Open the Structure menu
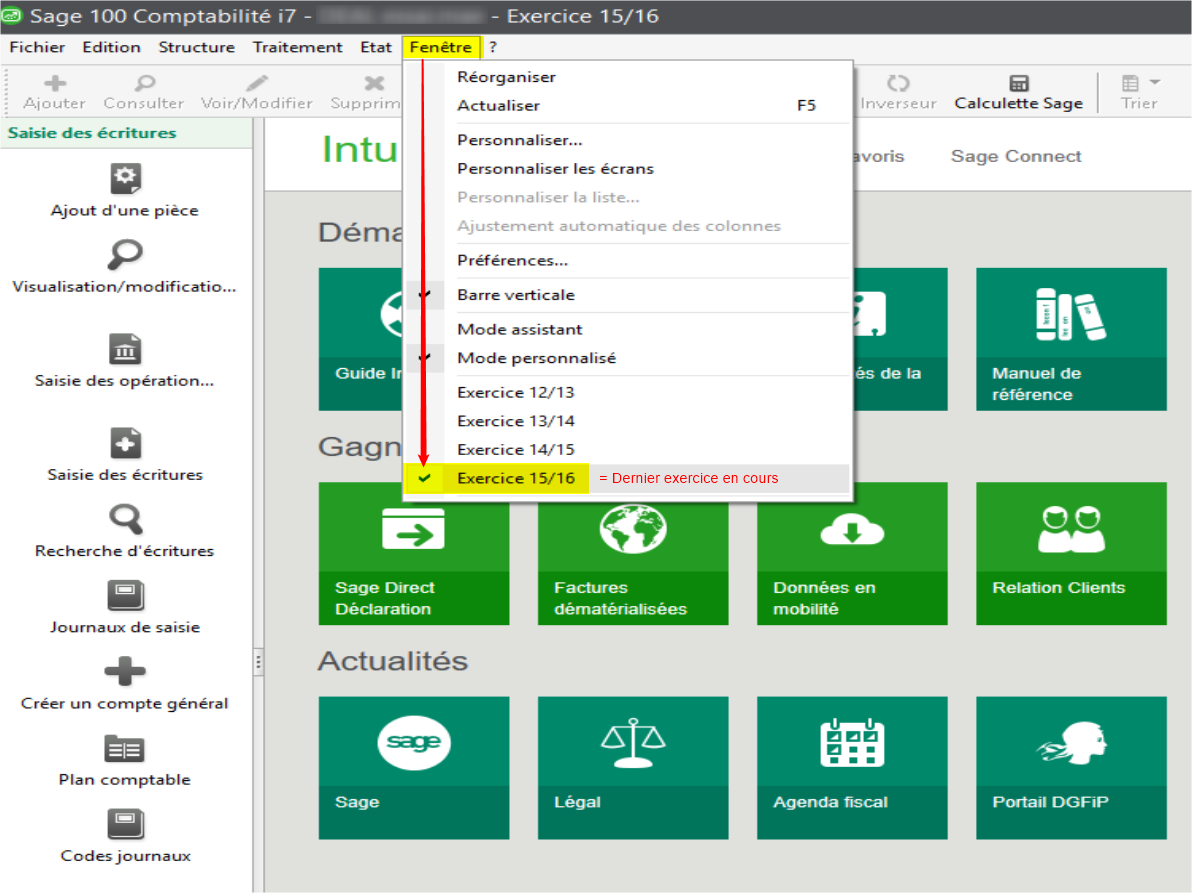Image resolution: width=1192 pixels, height=893 pixels. coord(196,47)
